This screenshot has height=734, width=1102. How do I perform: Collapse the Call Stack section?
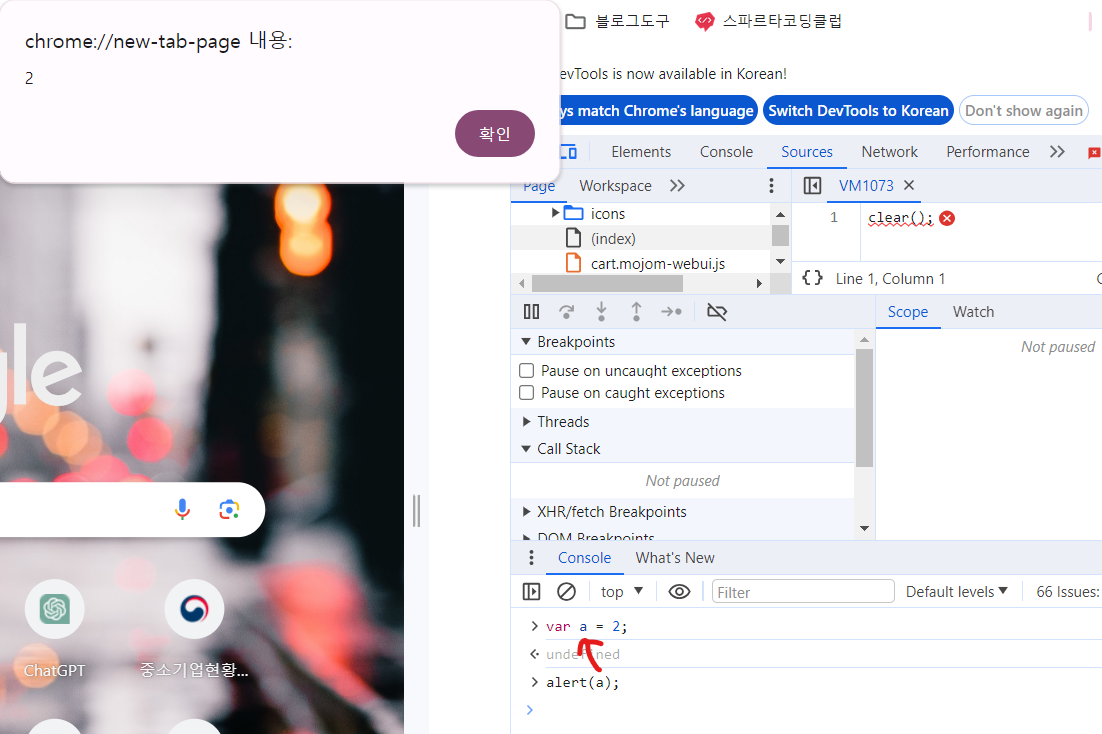pos(525,449)
